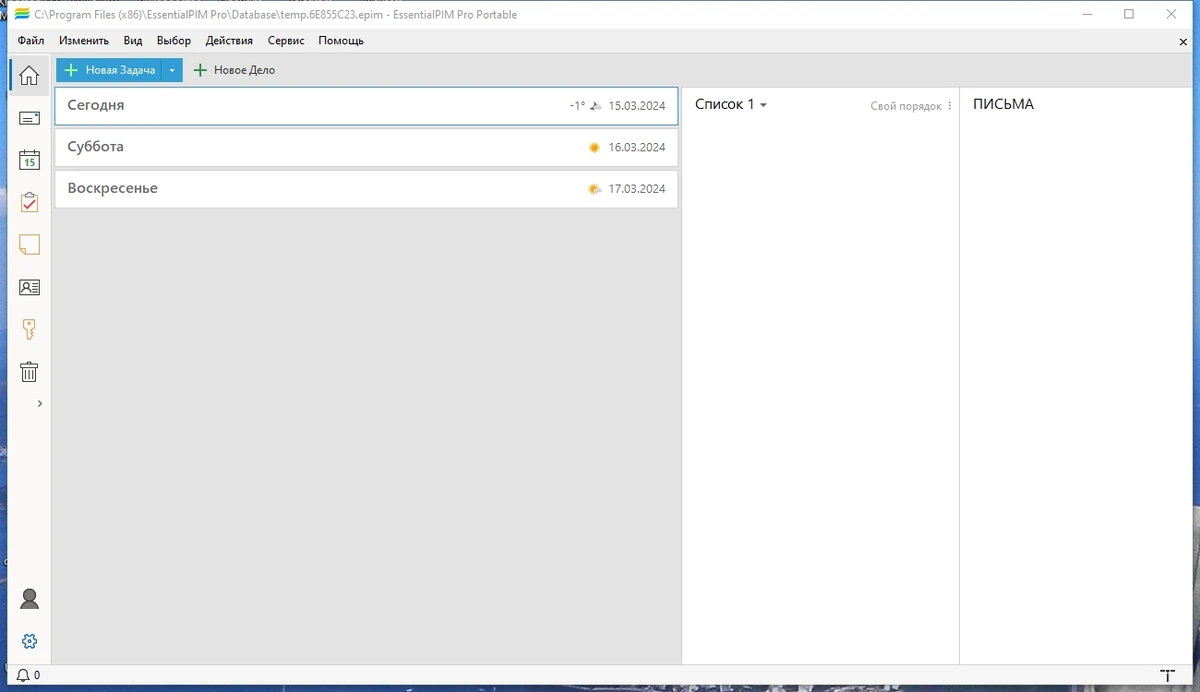
Task: Open the Список 1 dropdown
Action: tap(731, 104)
